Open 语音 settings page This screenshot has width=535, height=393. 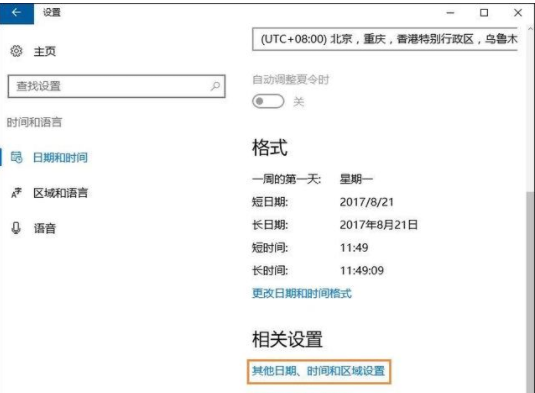[x=44, y=228]
